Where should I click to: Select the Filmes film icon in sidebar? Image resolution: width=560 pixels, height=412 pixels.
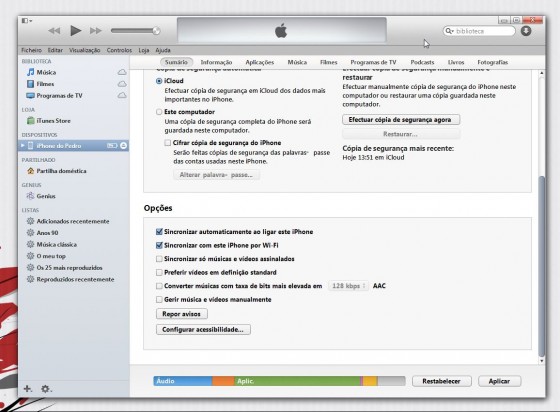tap(31, 84)
